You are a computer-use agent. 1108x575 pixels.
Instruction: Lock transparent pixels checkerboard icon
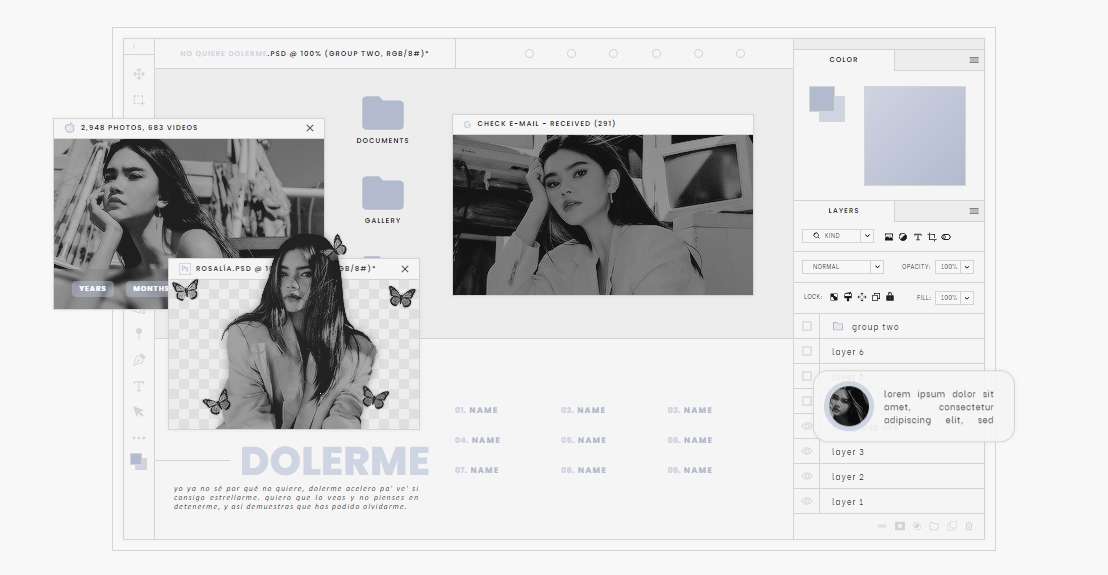(834, 297)
